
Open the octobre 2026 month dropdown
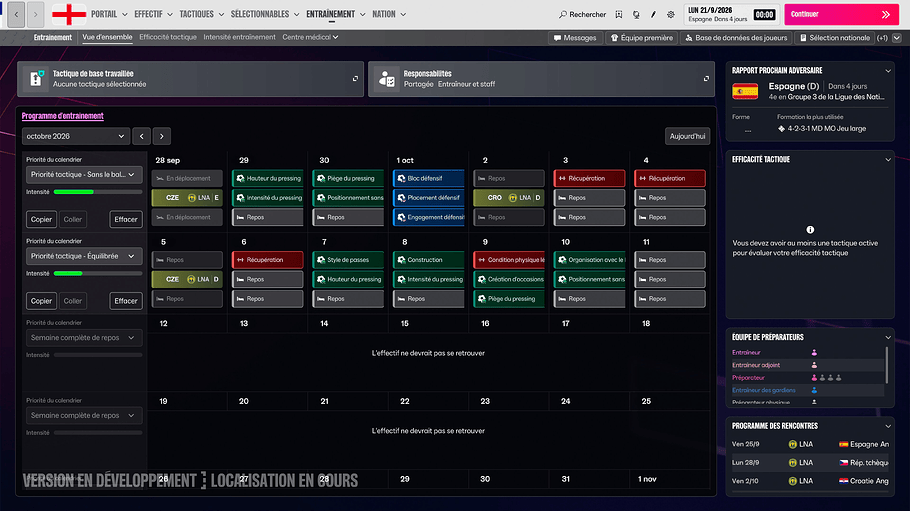(x=76, y=136)
